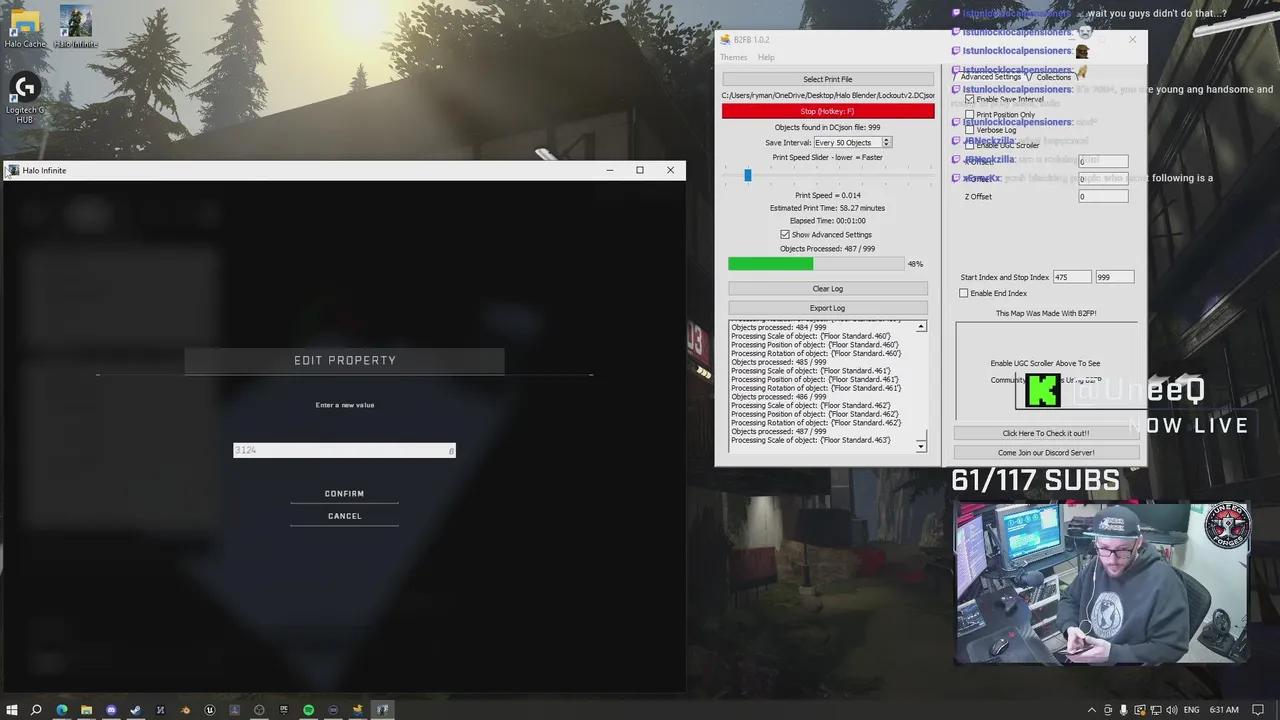1280x720 pixels.
Task: Click the microphone tray icon
Action: (1123, 710)
